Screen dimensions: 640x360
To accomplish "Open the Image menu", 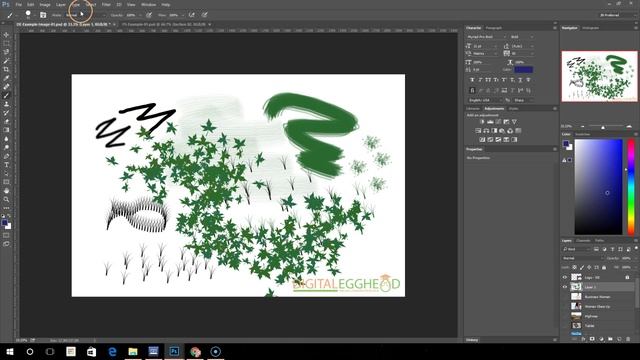I will tap(45, 4).
